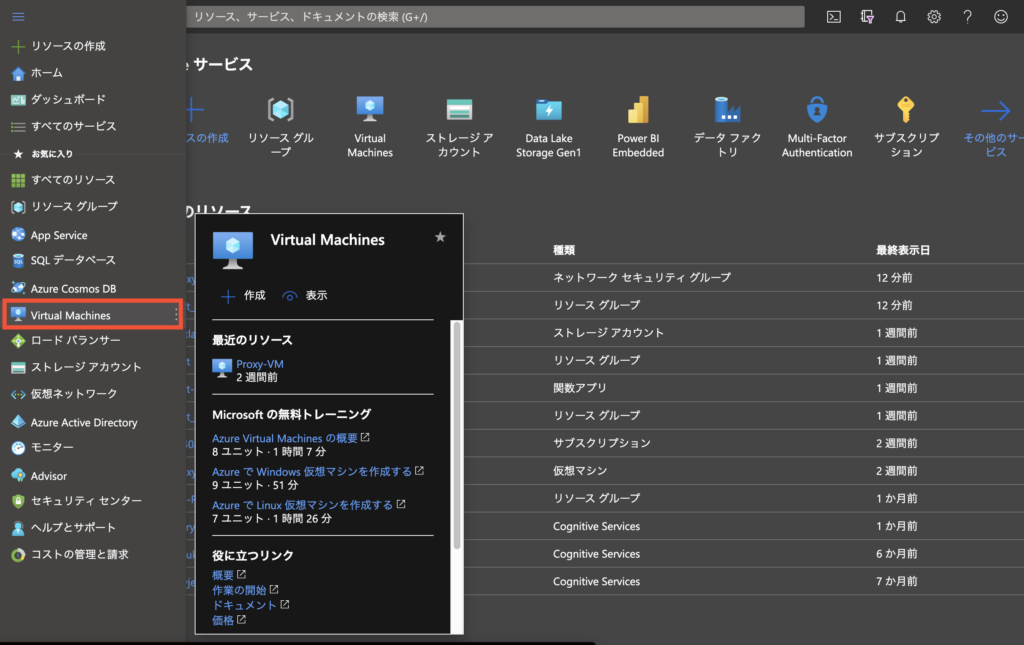This screenshot has height=645, width=1024.
Task: Open the feedback smiley icon
Action: pos(1000,17)
